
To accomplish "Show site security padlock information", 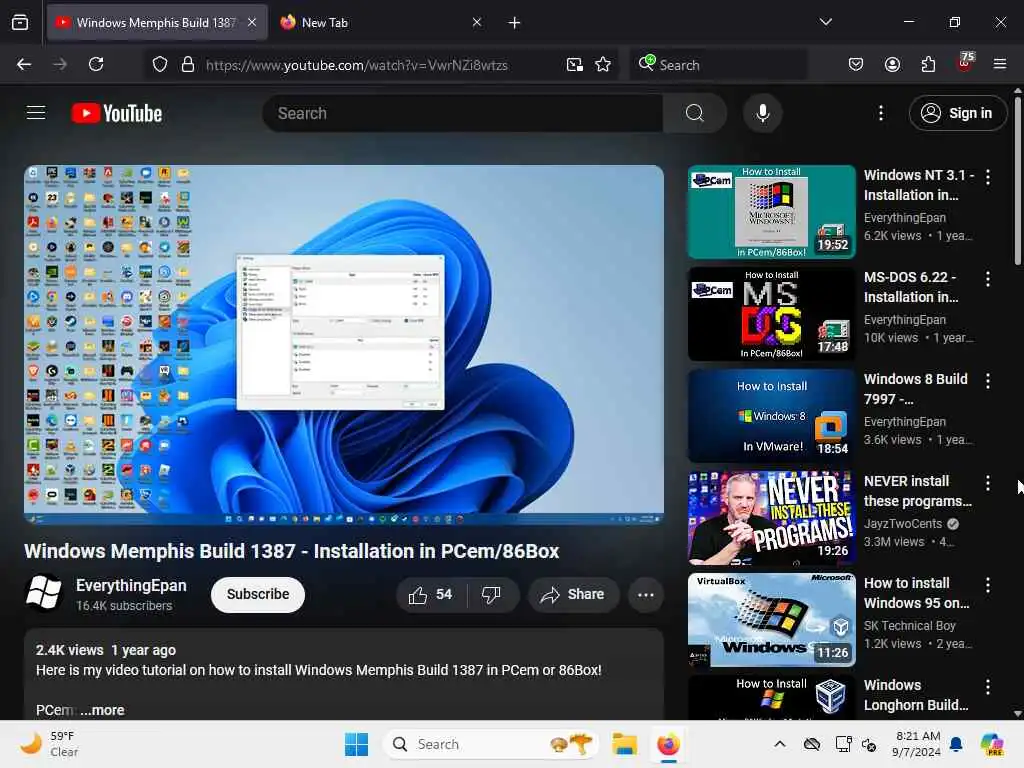I will click(x=188, y=65).
